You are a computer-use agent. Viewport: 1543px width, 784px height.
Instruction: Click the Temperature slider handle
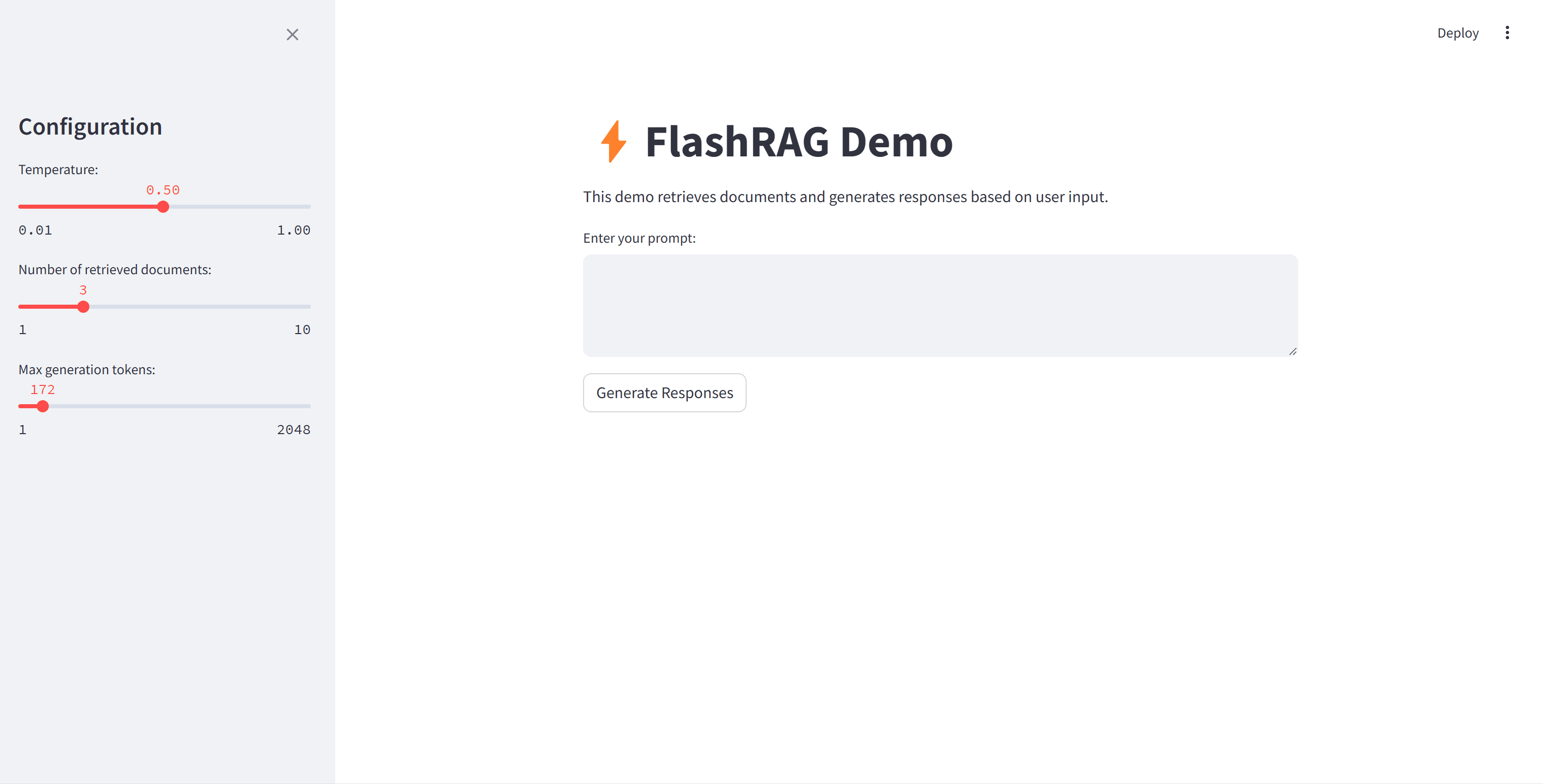tap(163, 207)
